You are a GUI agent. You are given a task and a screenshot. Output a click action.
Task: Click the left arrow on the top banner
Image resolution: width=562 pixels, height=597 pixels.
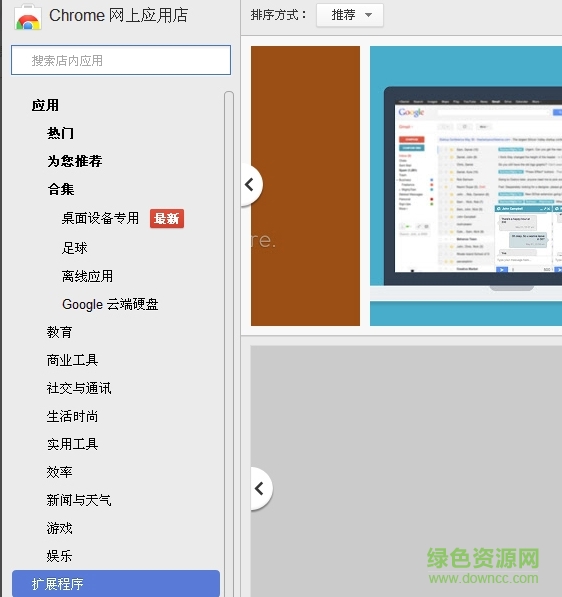pos(251,185)
